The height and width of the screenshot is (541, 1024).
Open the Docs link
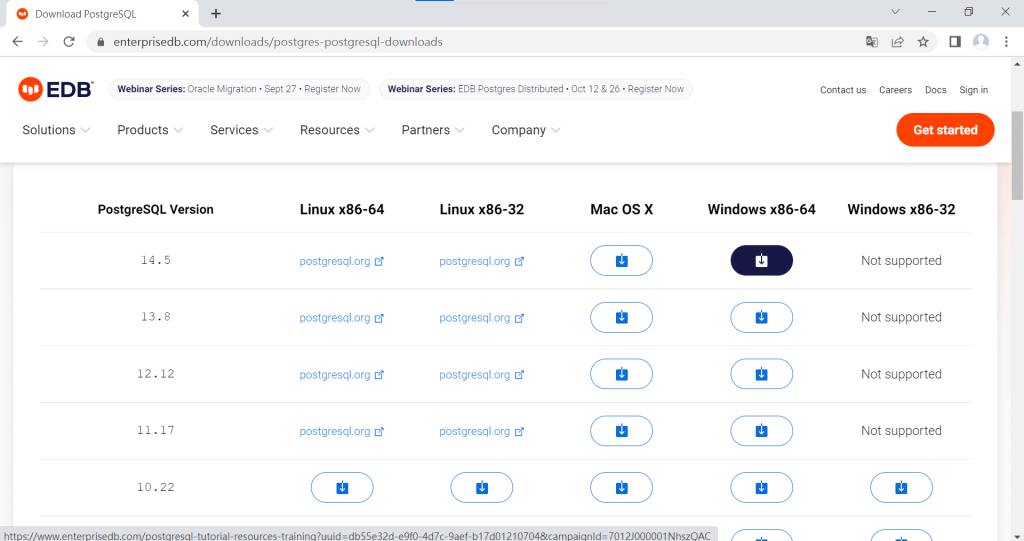click(x=935, y=90)
